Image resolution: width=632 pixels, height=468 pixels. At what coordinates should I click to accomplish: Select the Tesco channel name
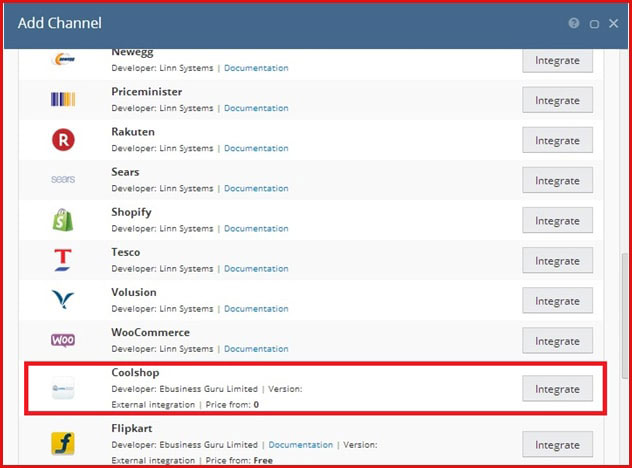click(126, 252)
